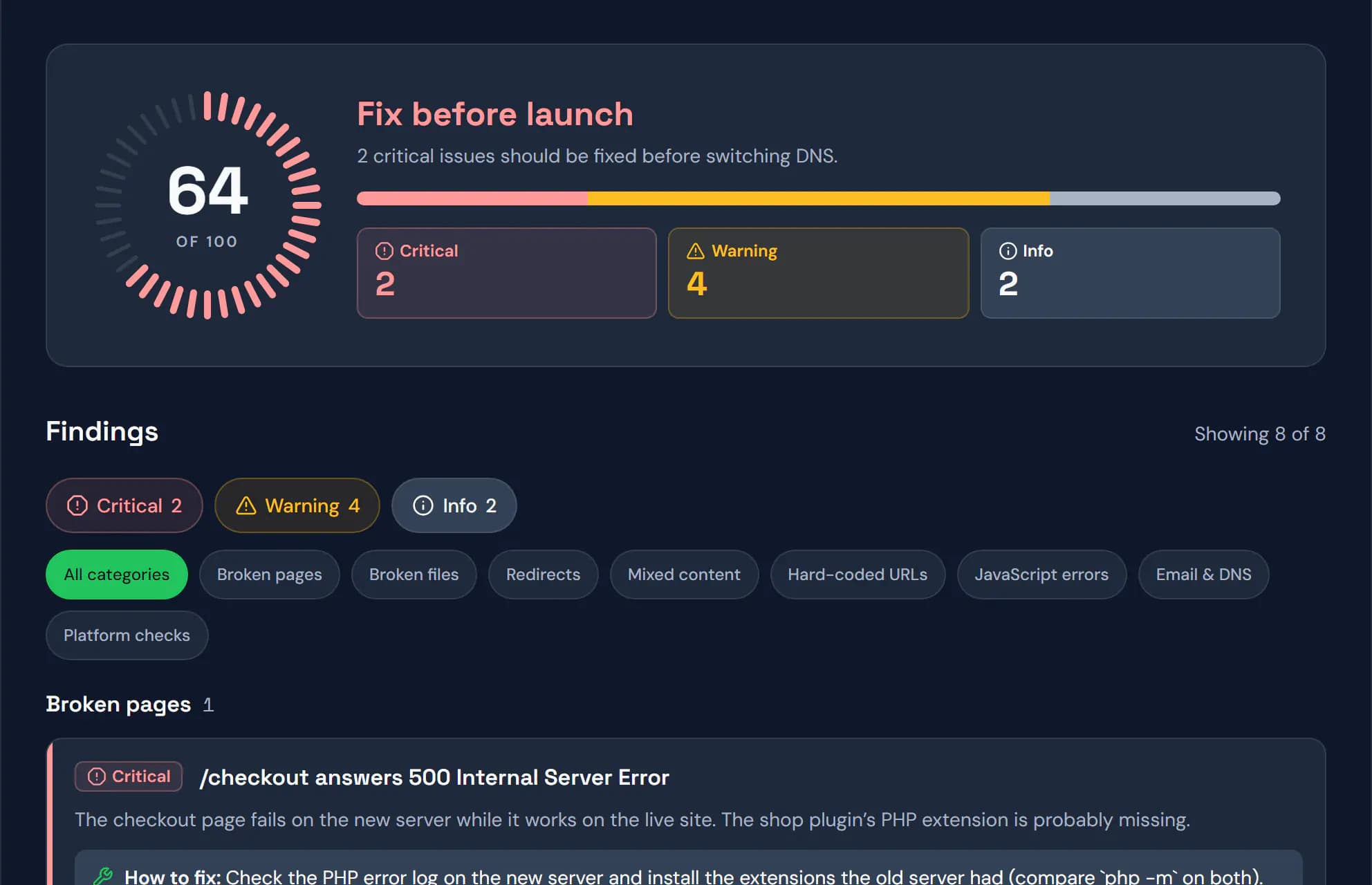This screenshot has width=1372, height=885.
Task: Click the circular 64 of 100 score gauge
Action: click(207, 205)
